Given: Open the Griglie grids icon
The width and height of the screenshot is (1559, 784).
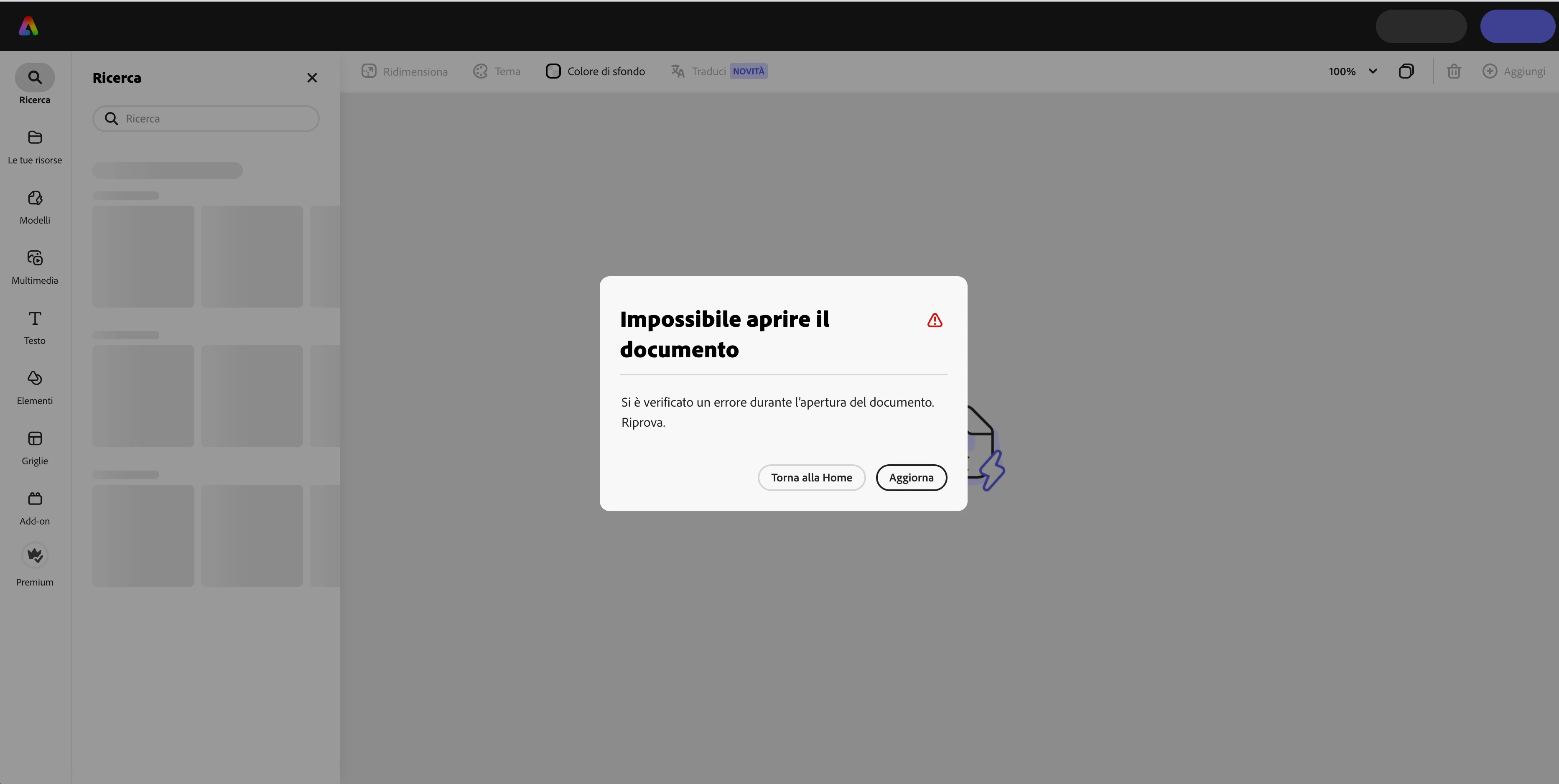Looking at the screenshot, I should tap(35, 438).
